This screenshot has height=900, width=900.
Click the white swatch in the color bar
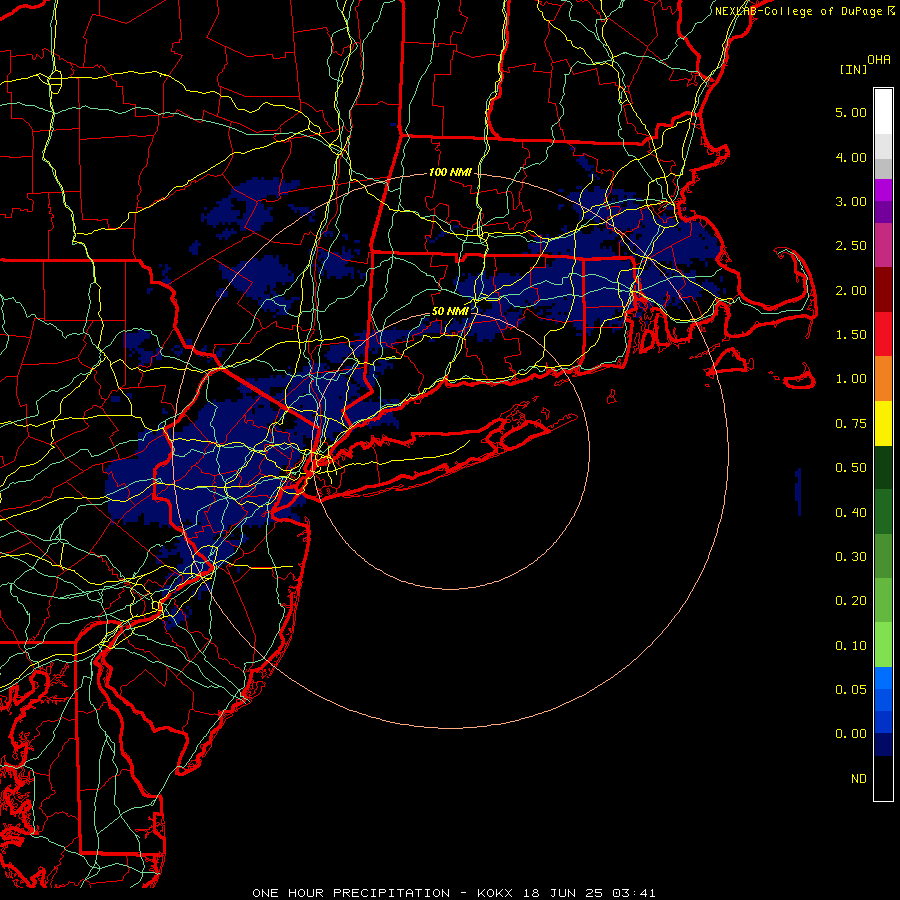pyautogui.click(x=883, y=111)
